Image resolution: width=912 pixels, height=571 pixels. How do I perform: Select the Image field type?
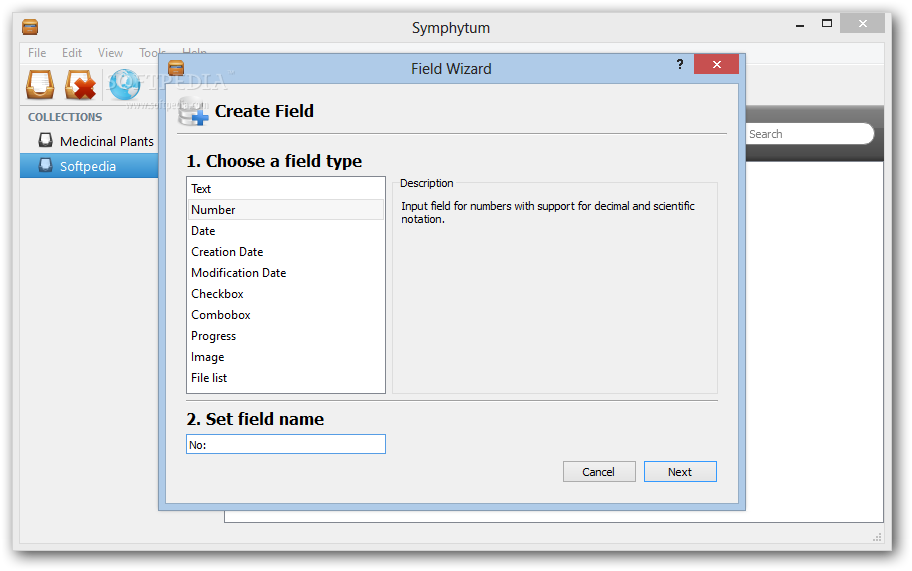(286, 356)
